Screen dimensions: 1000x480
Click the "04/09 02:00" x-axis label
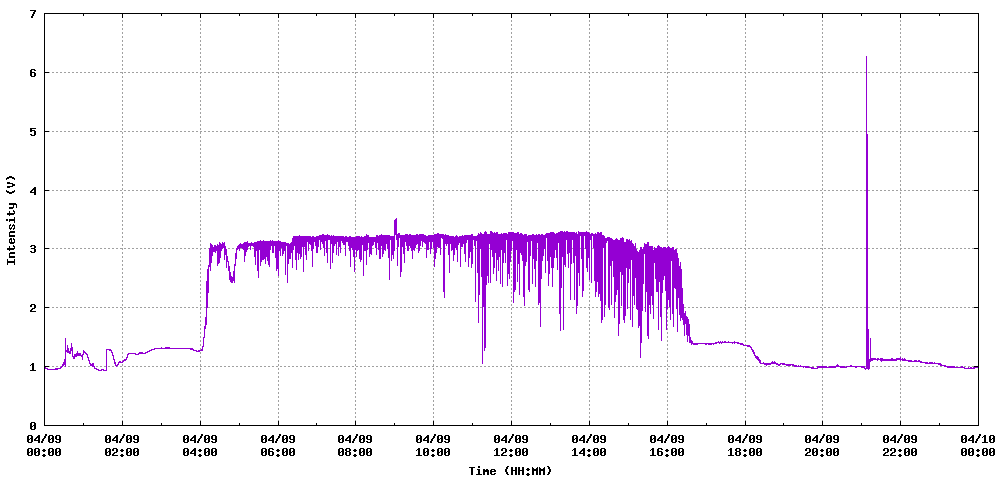click(x=122, y=446)
